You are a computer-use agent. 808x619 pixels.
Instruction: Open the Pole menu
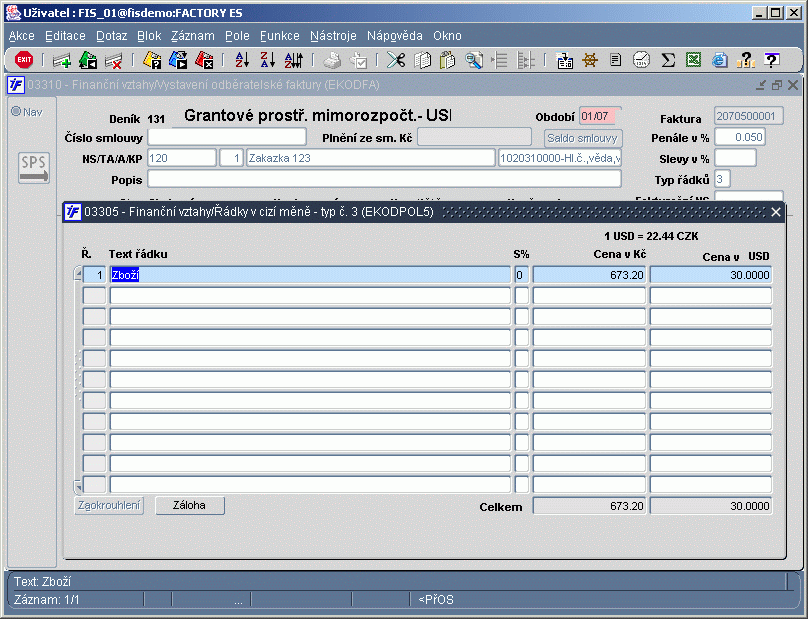(x=237, y=36)
